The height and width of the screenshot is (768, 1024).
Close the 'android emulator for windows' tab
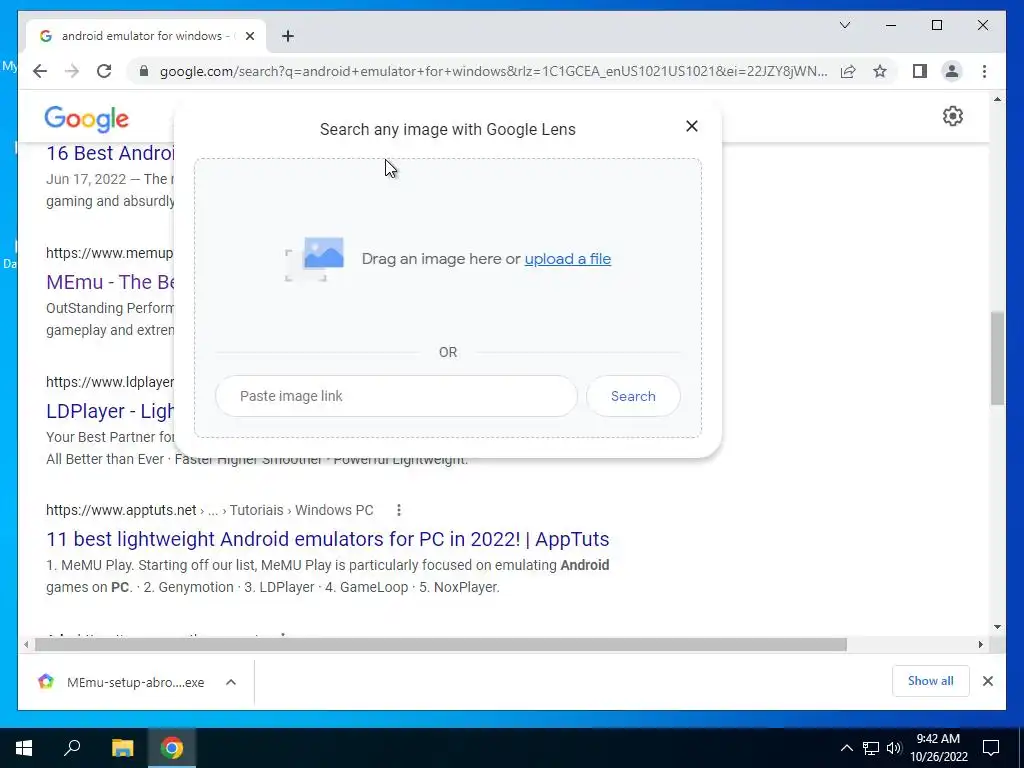(x=249, y=36)
